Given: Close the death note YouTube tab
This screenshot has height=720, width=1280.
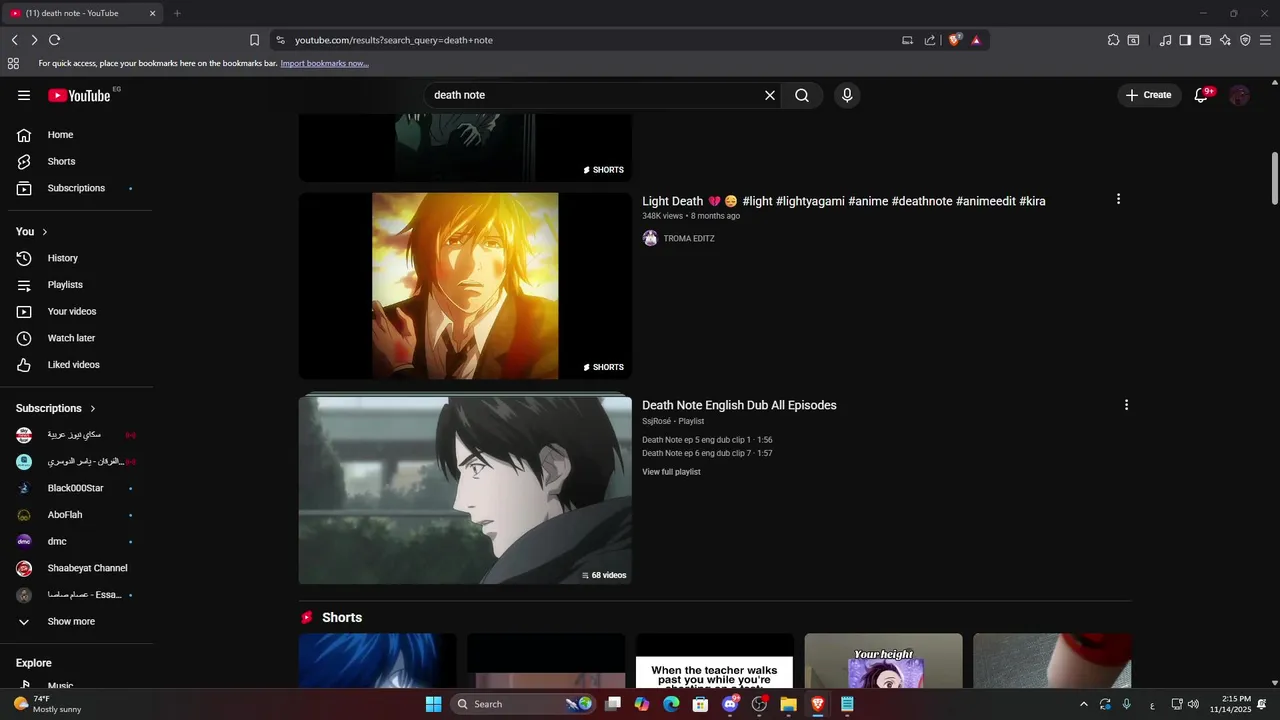Looking at the screenshot, I should coord(153,13).
